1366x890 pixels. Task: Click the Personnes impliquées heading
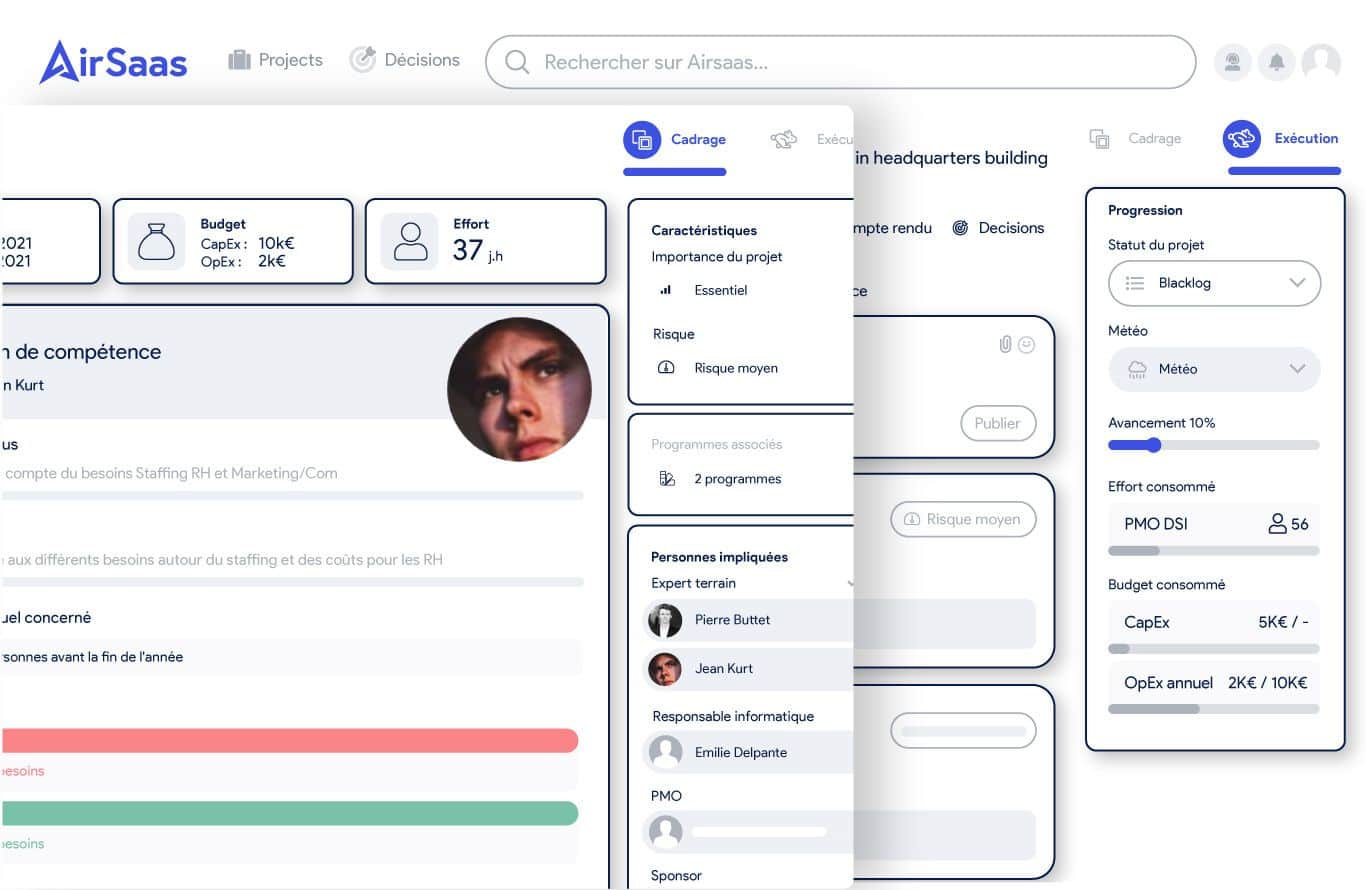click(x=719, y=557)
